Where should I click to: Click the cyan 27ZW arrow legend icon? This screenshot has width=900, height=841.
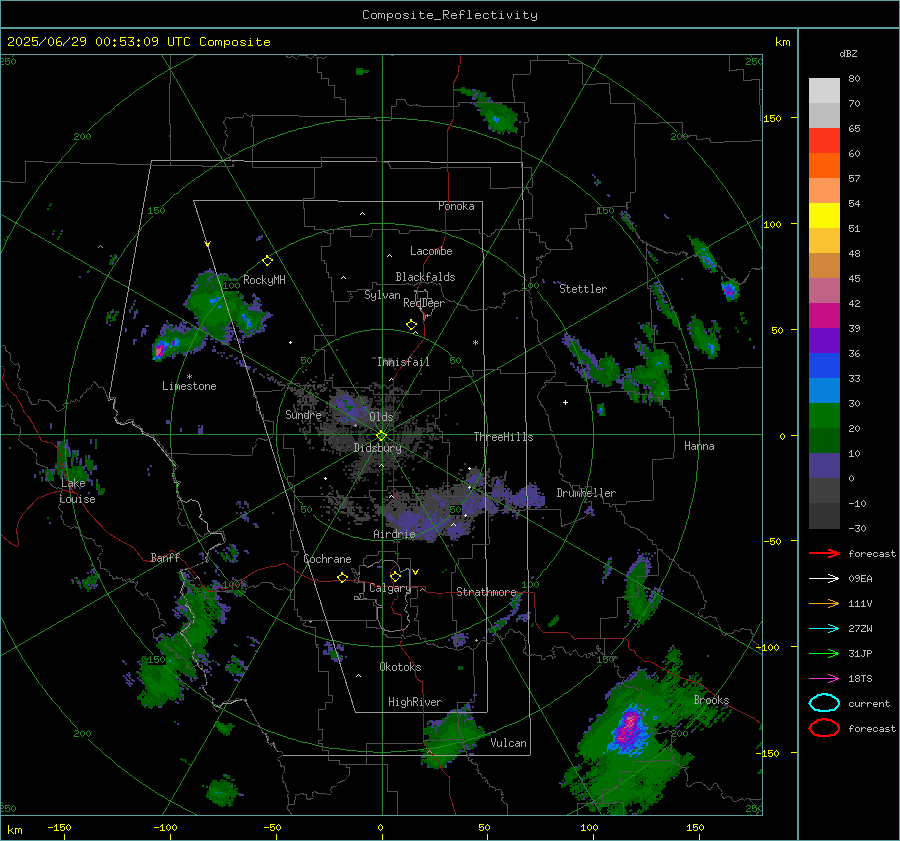824,628
